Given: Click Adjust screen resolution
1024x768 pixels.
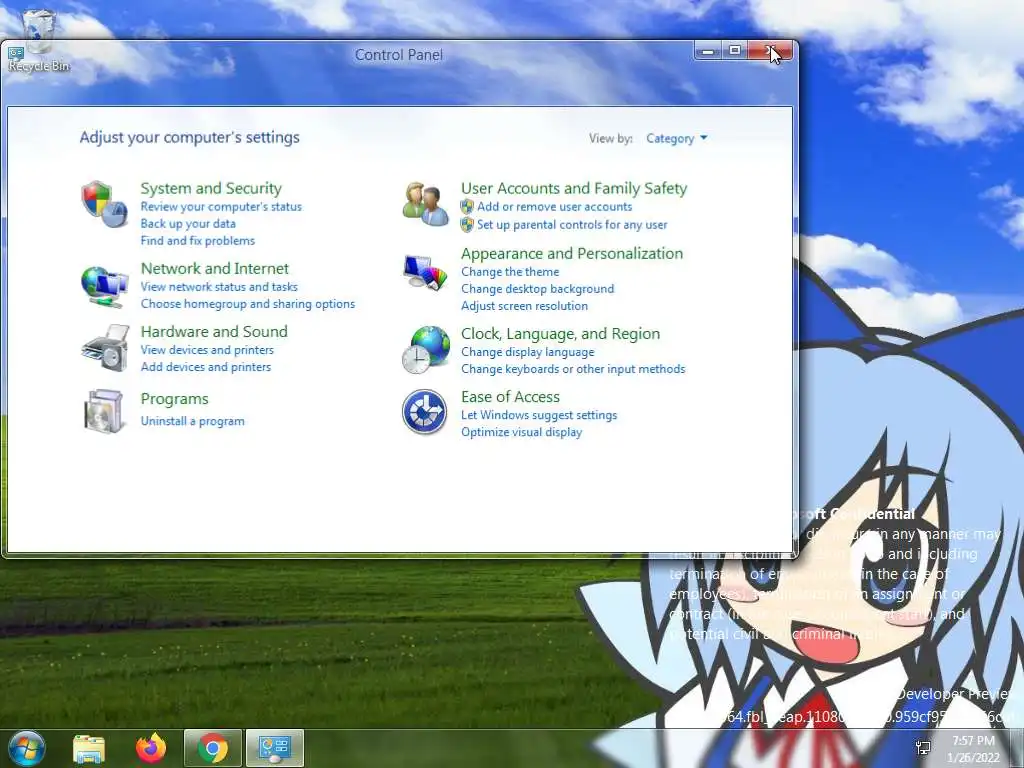Looking at the screenshot, I should click(524, 306).
